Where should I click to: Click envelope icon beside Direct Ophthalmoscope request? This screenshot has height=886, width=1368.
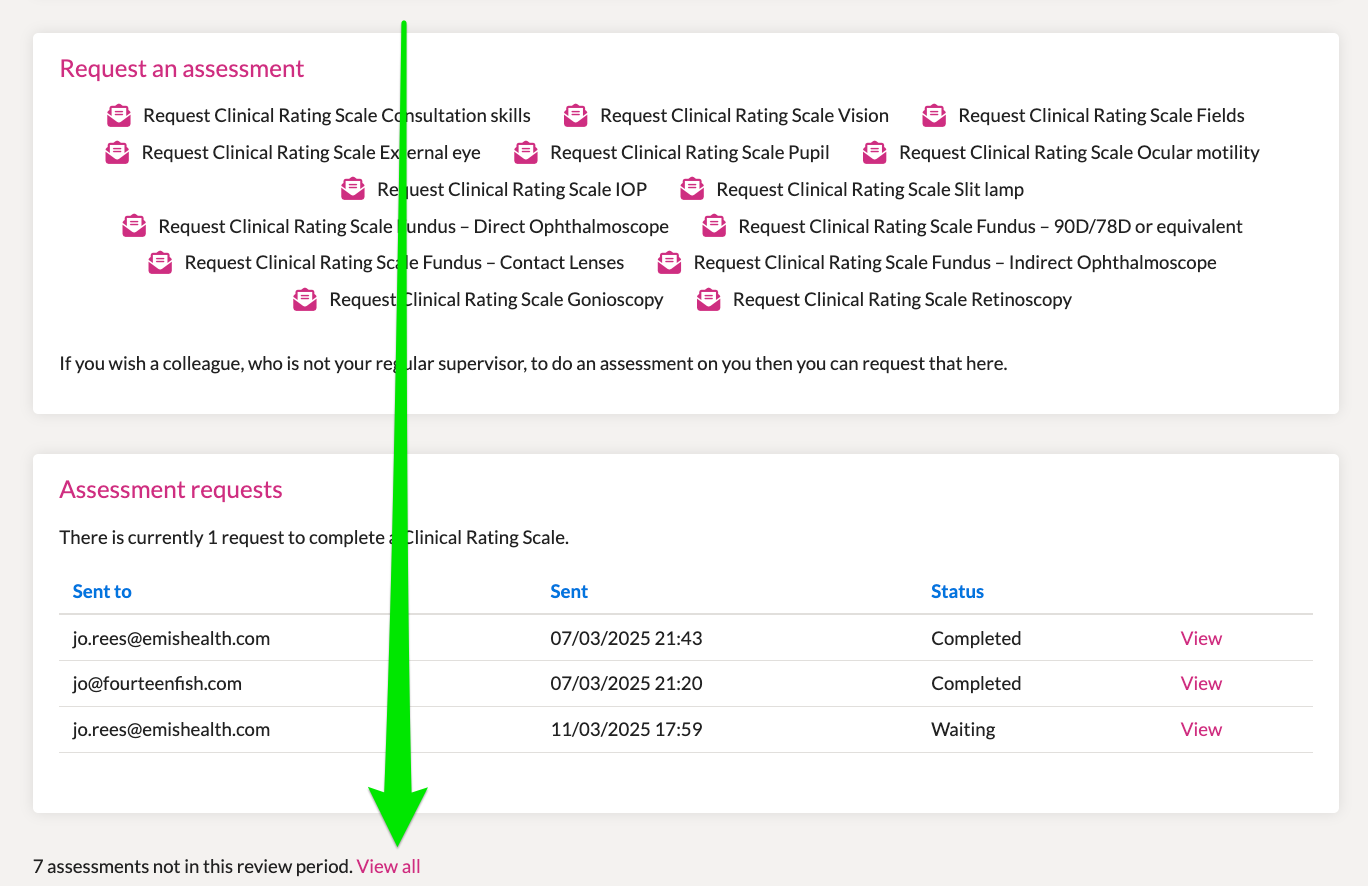click(134, 226)
